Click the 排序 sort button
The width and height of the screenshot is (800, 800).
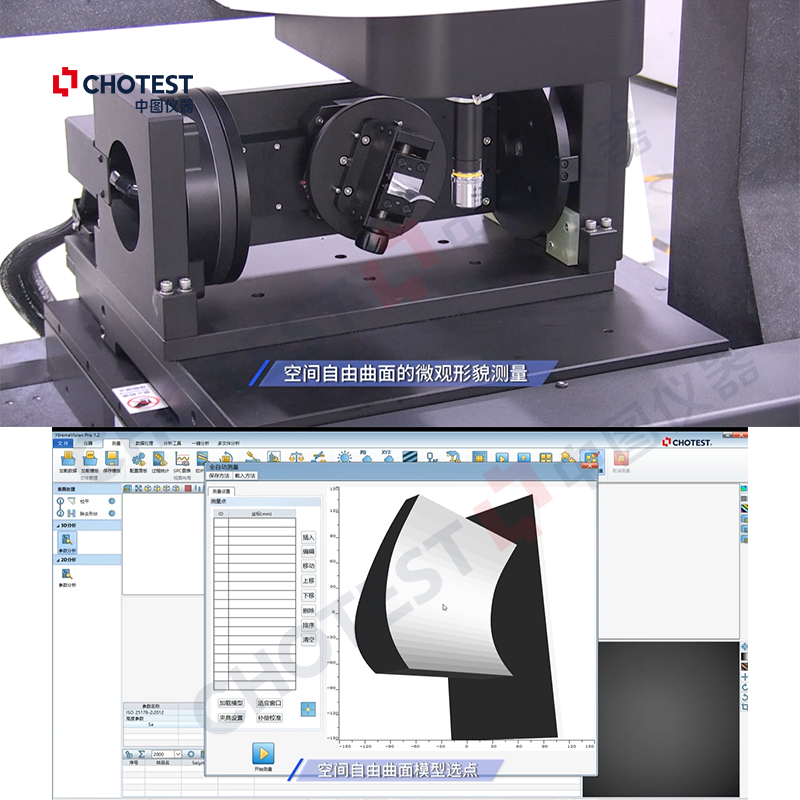pyautogui.click(x=309, y=625)
